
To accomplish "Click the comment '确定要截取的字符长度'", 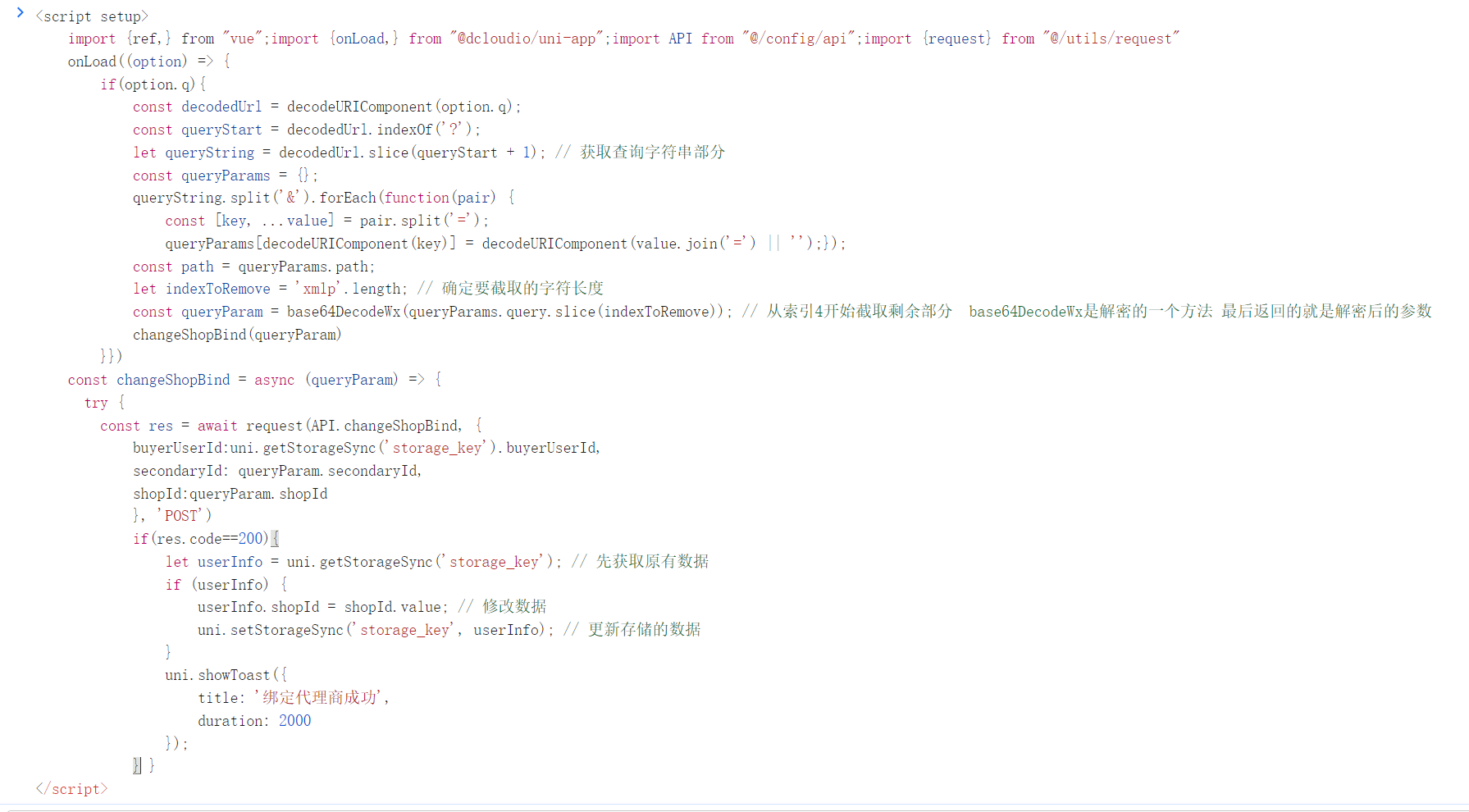I will 522,289.
